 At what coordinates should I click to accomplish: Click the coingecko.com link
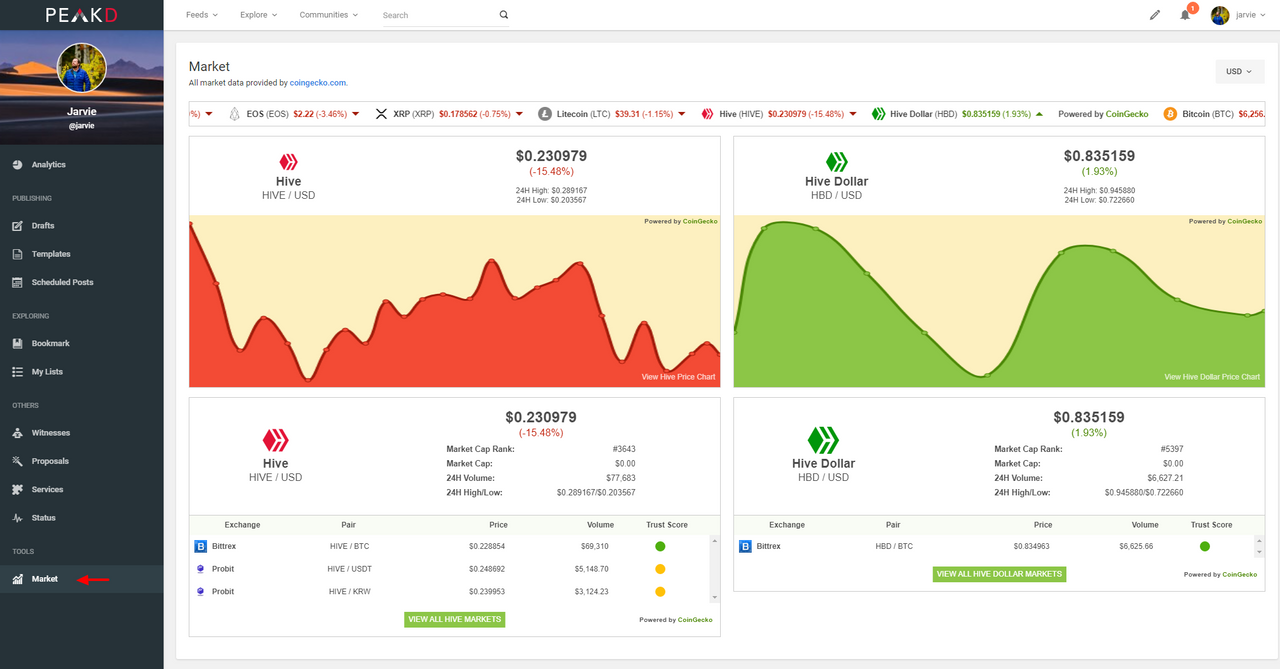tap(318, 83)
